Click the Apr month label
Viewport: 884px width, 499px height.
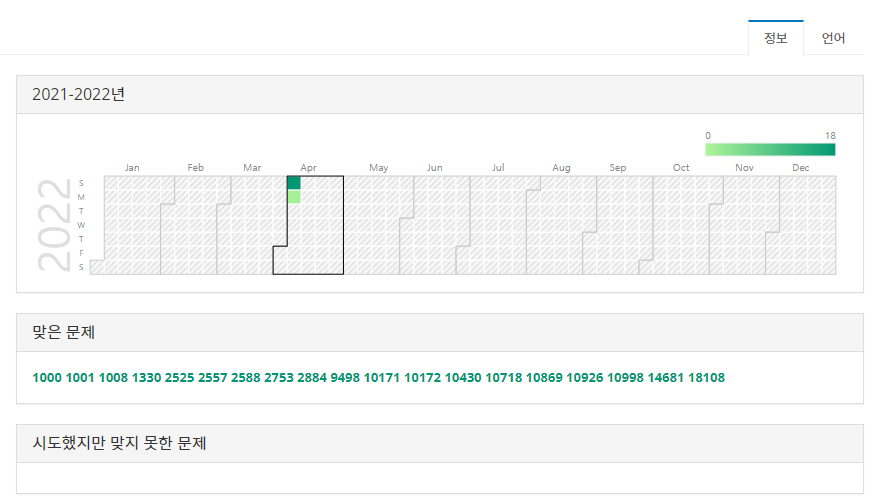(308, 167)
